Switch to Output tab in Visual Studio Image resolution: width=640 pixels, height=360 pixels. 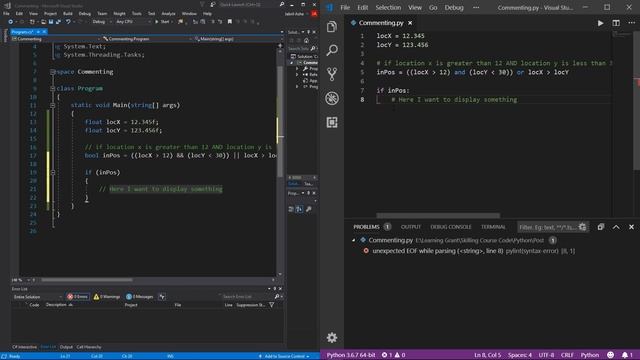point(66,347)
